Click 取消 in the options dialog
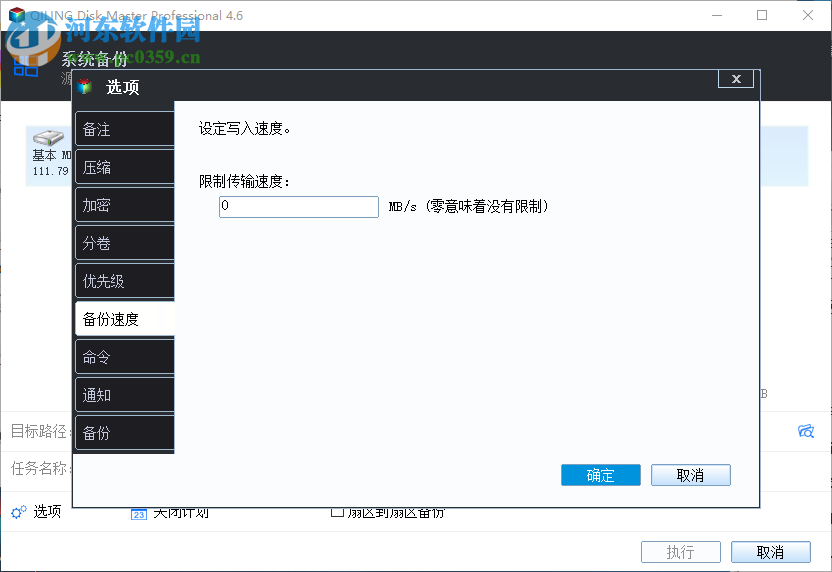Viewport: 832px width, 572px height. 690,475
